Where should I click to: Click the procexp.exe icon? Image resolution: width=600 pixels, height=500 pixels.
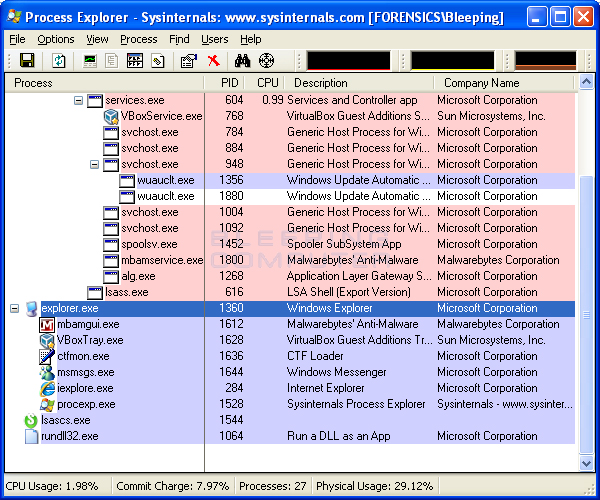(x=47, y=405)
